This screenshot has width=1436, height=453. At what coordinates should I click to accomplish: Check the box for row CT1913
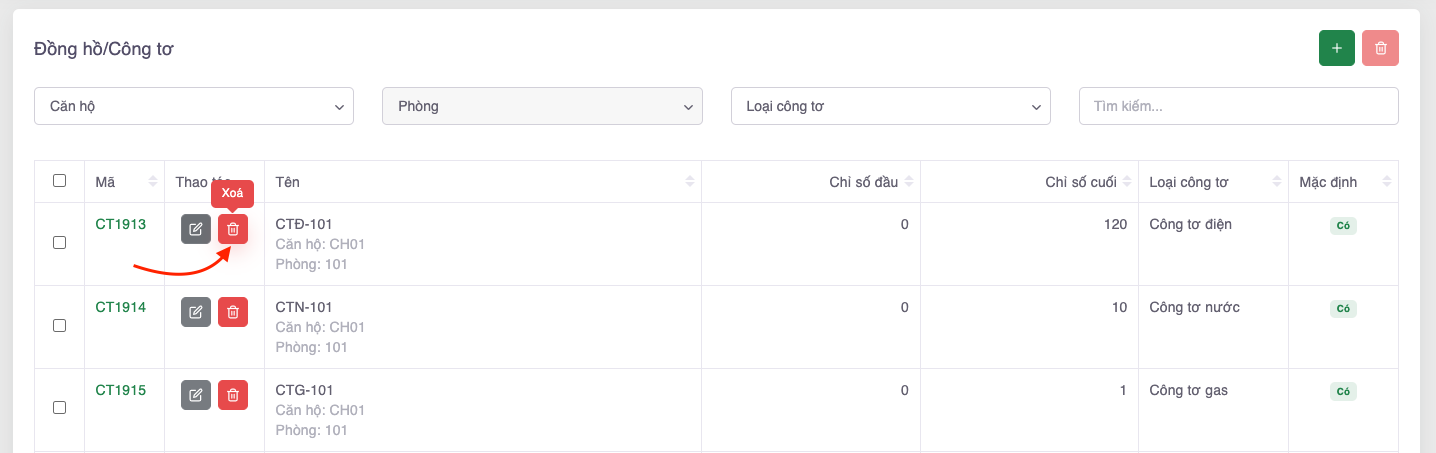click(x=59, y=243)
